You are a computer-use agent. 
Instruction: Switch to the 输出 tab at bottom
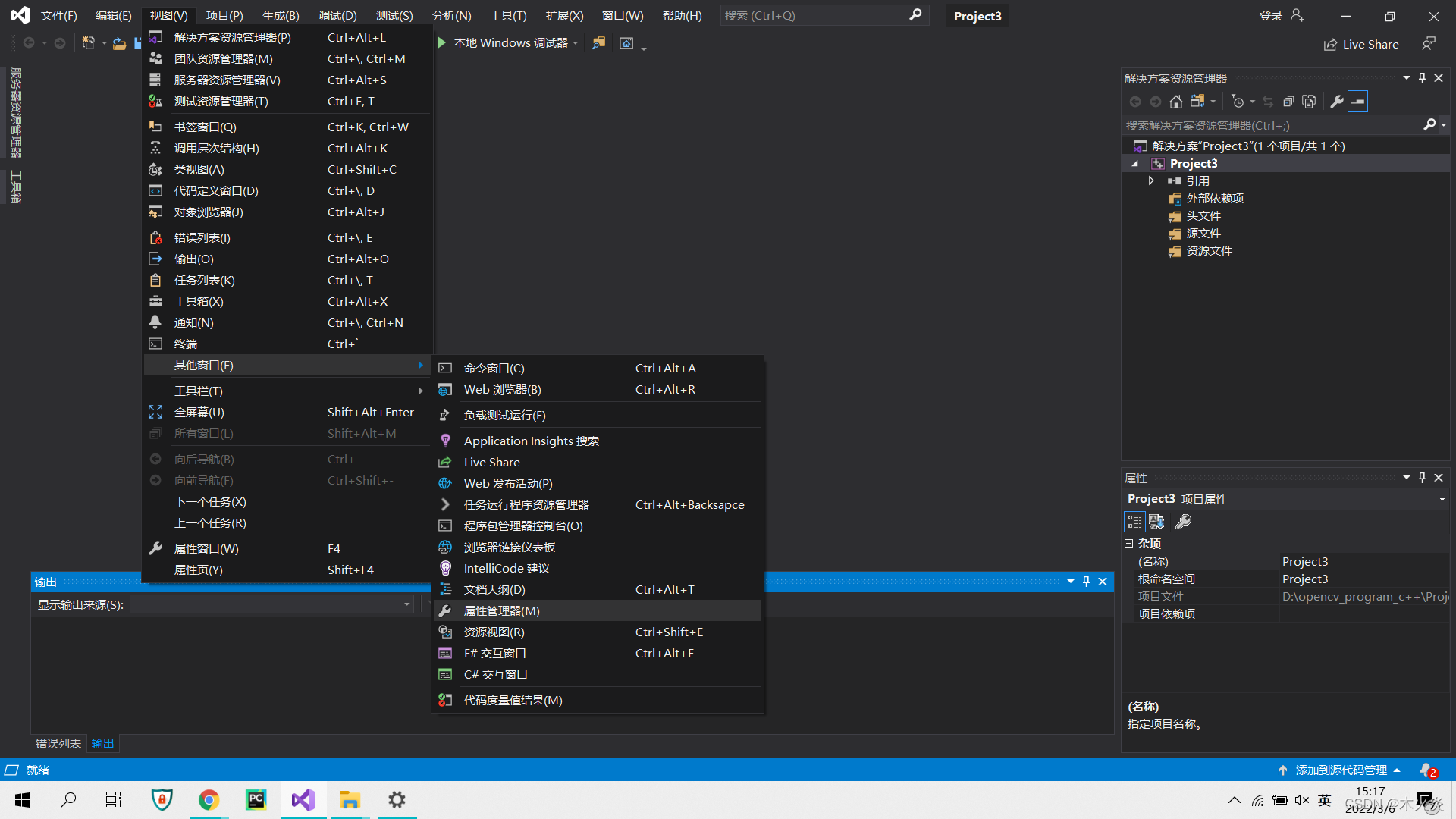[x=103, y=744]
